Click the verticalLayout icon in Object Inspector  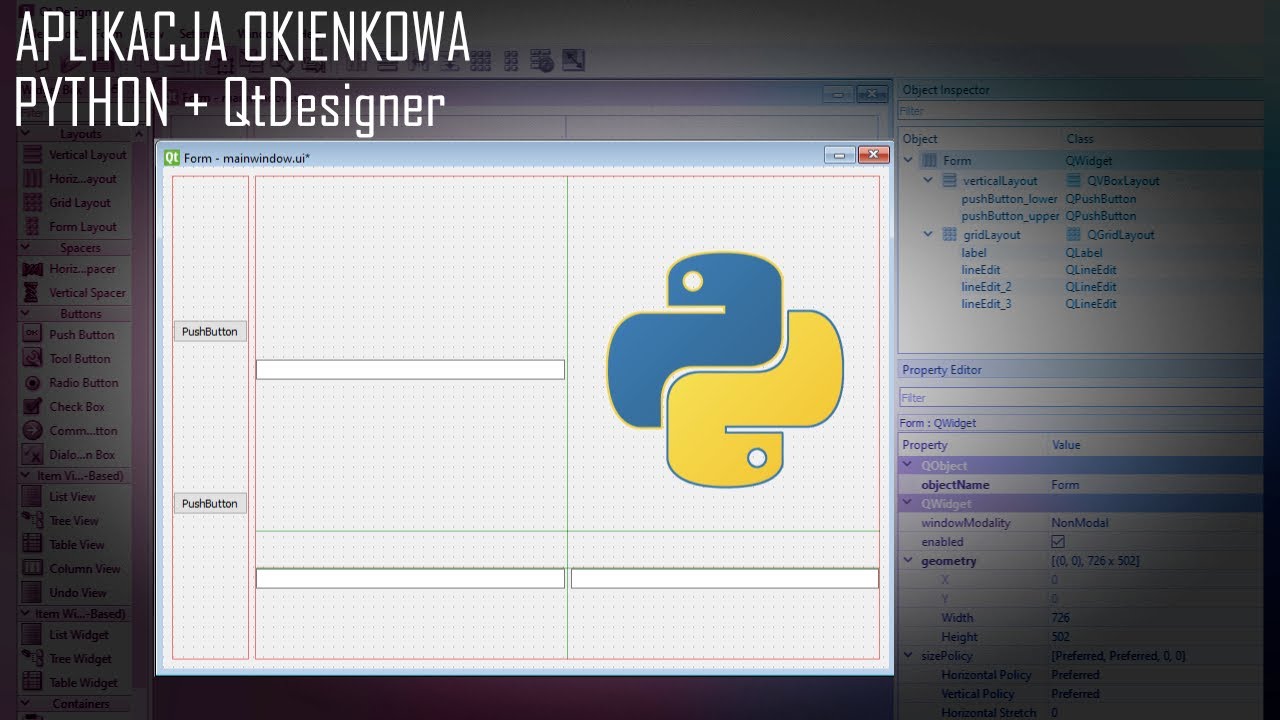pos(949,181)
